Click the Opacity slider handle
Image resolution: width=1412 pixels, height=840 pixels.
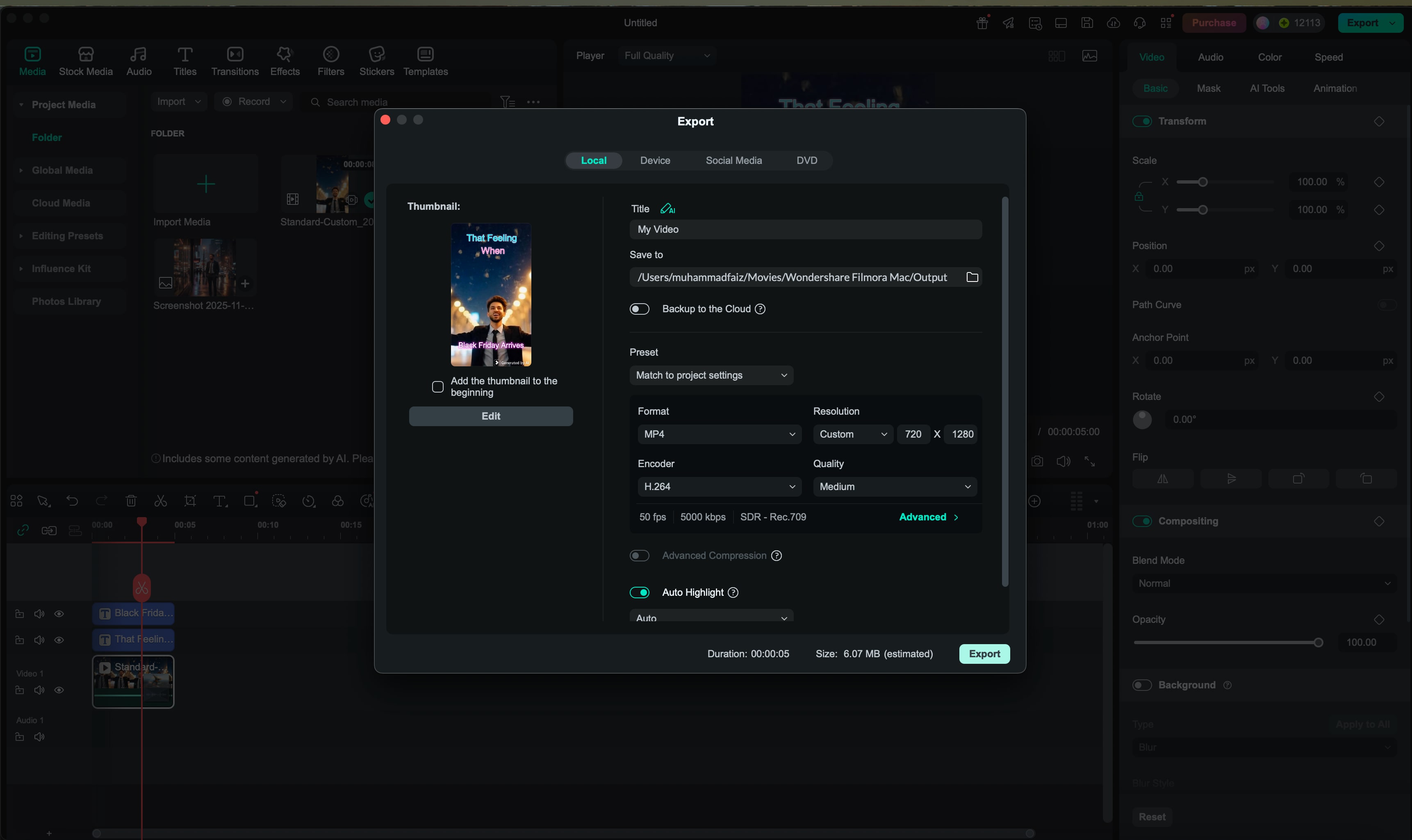1318,642
